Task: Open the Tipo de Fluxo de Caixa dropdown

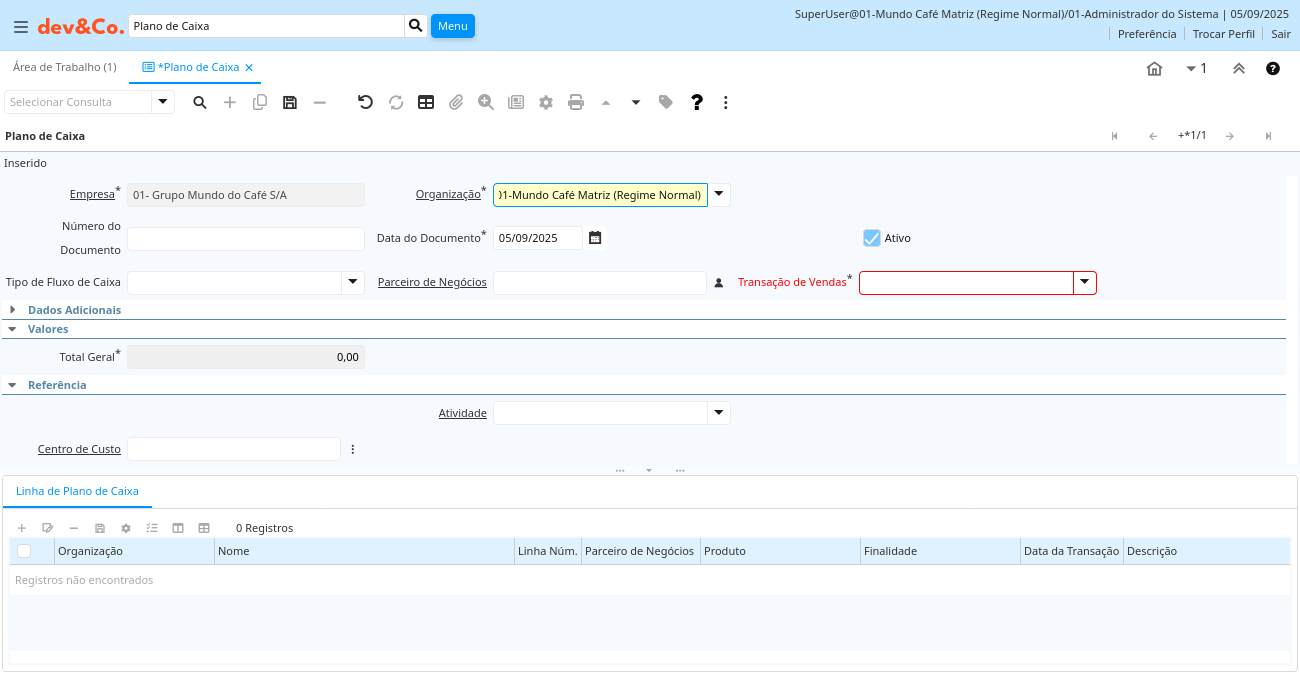Action: click(x=353, y=283)
